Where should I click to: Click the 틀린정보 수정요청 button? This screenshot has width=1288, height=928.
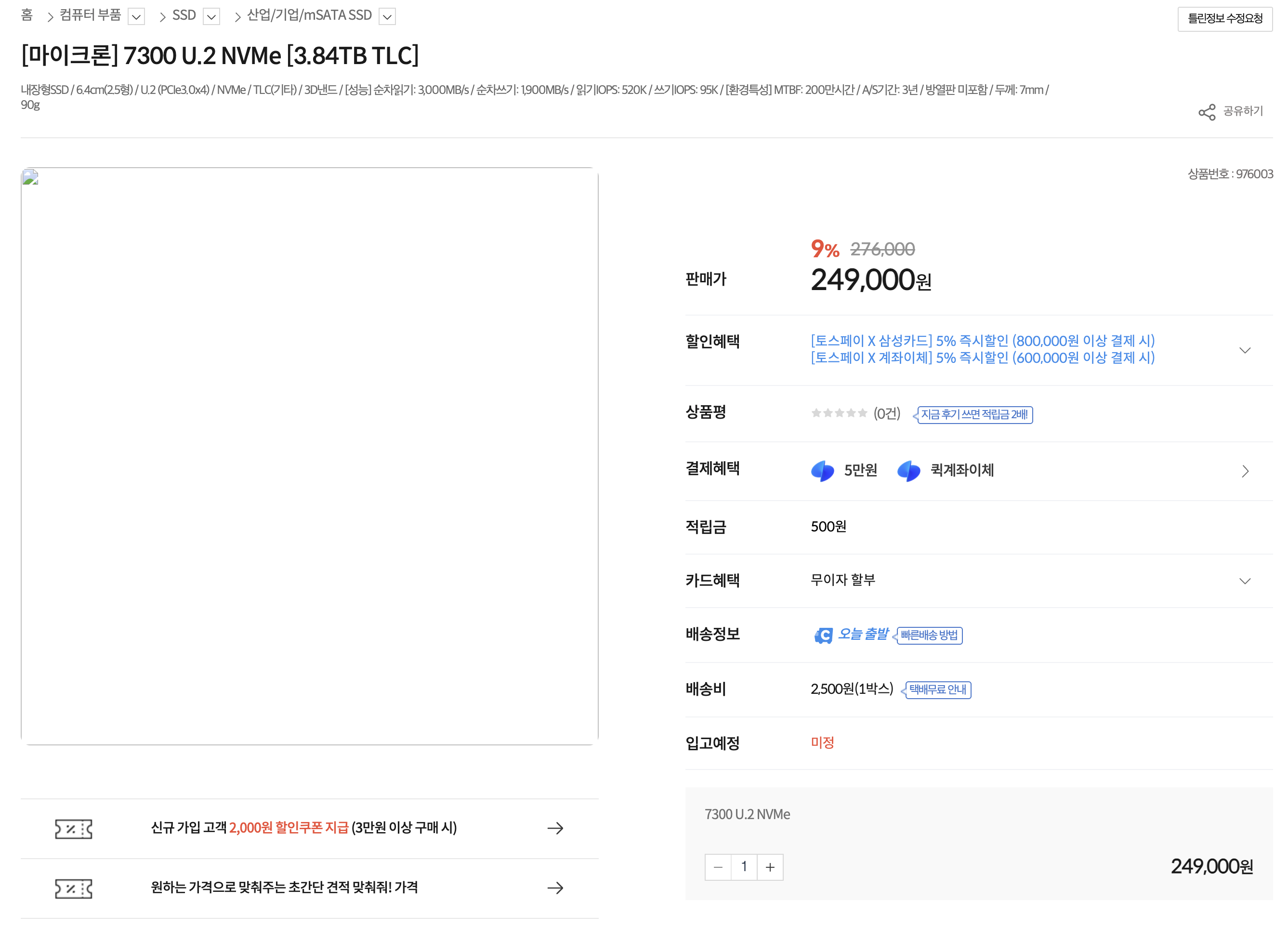[1224, 19]
